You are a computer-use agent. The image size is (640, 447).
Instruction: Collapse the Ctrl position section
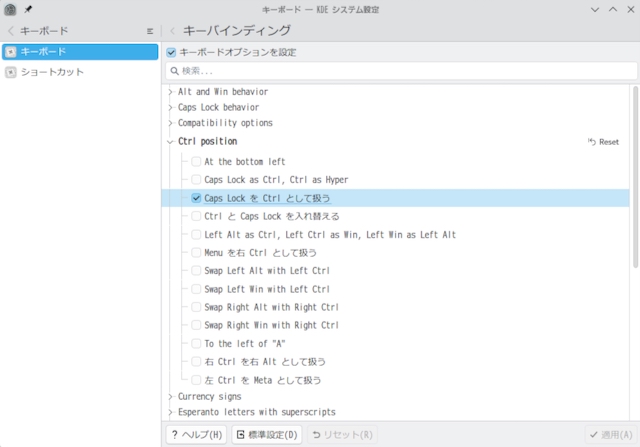[x=171, y=142]
